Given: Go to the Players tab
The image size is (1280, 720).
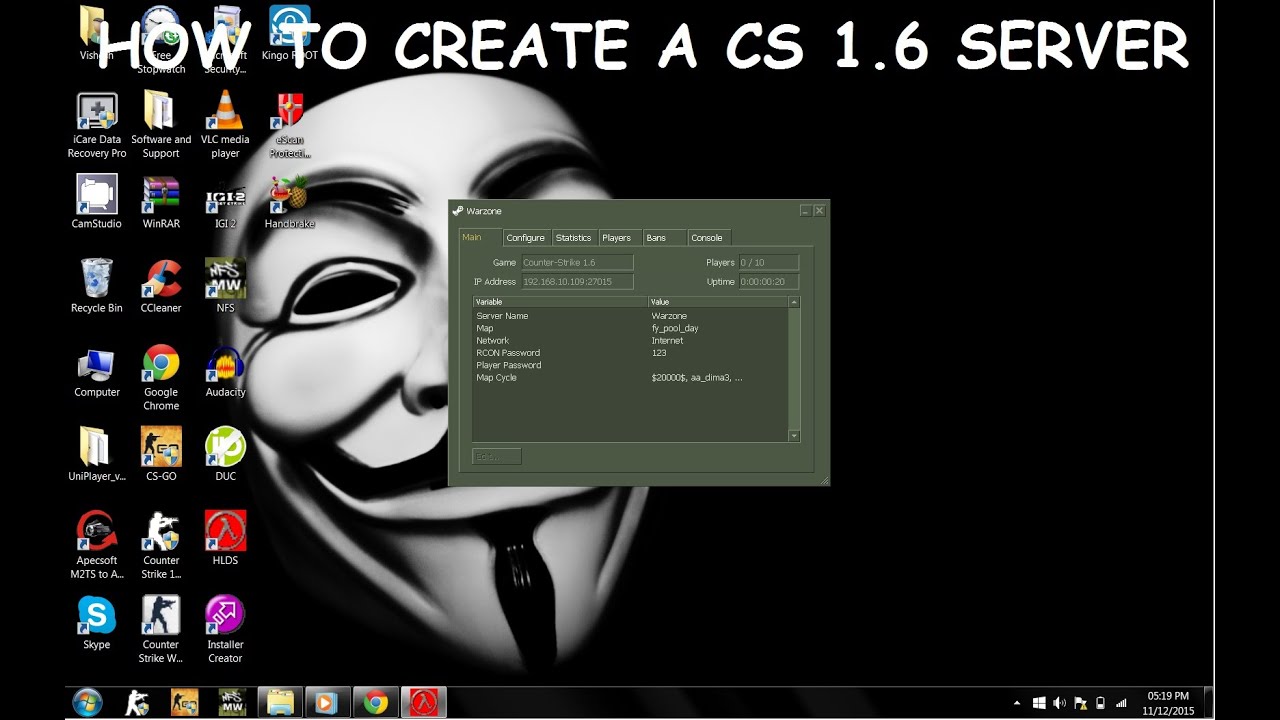Looking at the screenshot, I should [x=617, y=238].
